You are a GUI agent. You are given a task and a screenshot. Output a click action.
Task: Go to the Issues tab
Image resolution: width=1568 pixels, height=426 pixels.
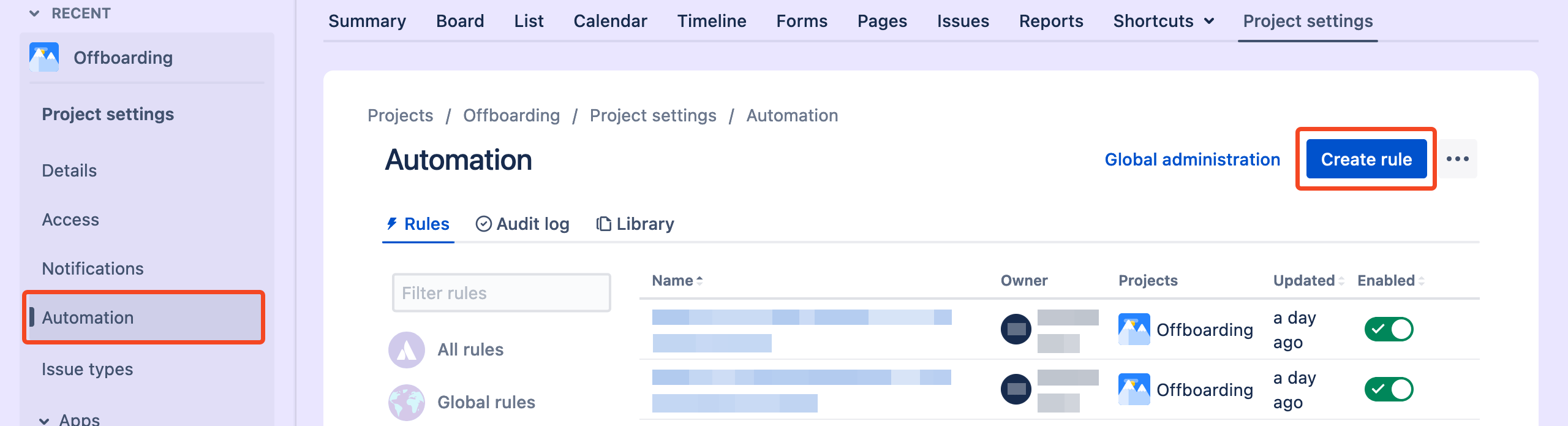[963, 21]
